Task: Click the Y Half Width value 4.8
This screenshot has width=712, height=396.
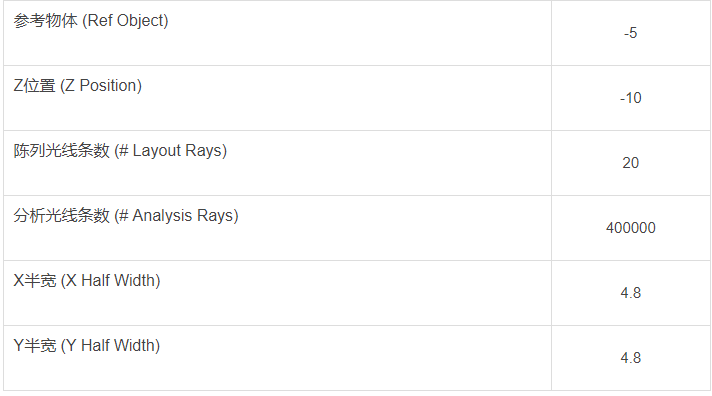Action: click(630, 357)
